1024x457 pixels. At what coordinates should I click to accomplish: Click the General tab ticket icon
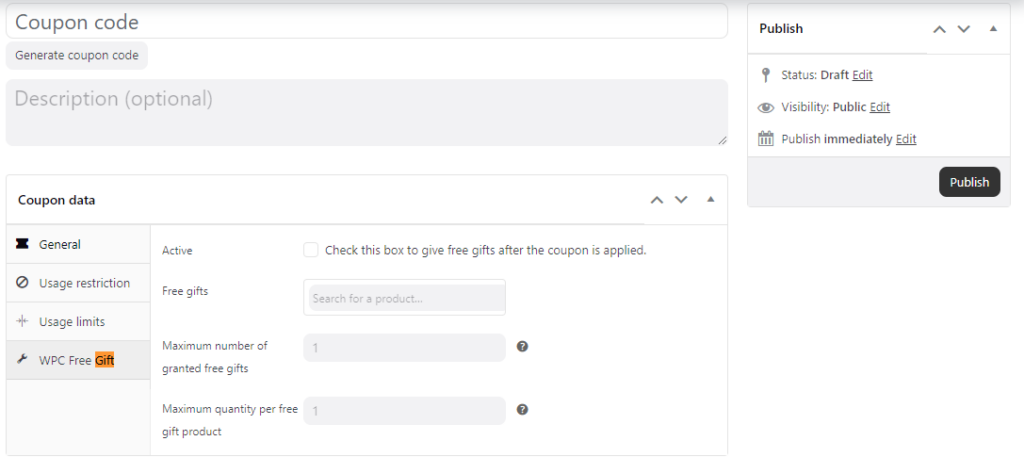[x=22, y=244]
